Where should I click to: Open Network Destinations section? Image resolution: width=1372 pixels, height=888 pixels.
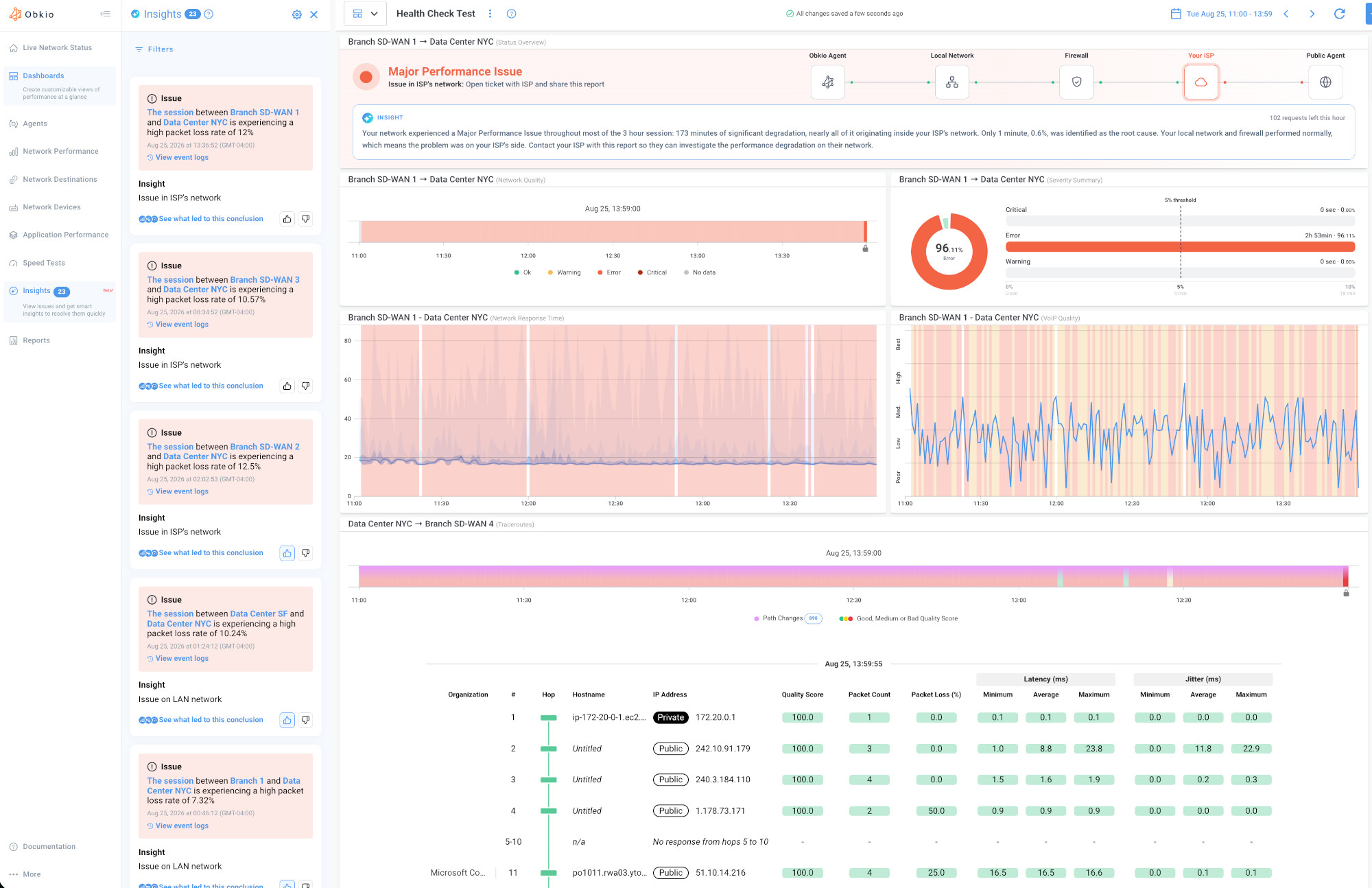[60, 180]
